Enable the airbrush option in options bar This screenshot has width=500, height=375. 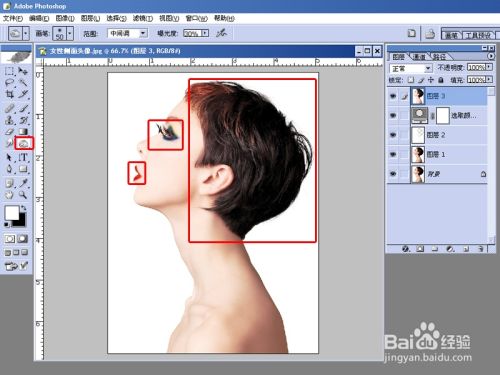(x=221, y=33)
